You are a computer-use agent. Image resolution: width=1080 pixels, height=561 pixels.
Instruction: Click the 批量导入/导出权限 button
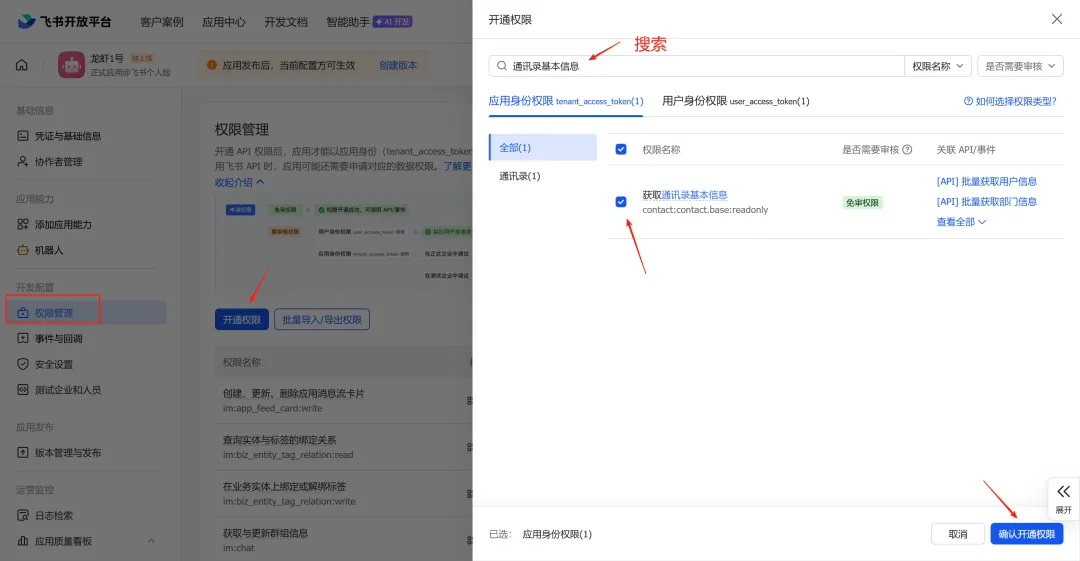(322, 320)
